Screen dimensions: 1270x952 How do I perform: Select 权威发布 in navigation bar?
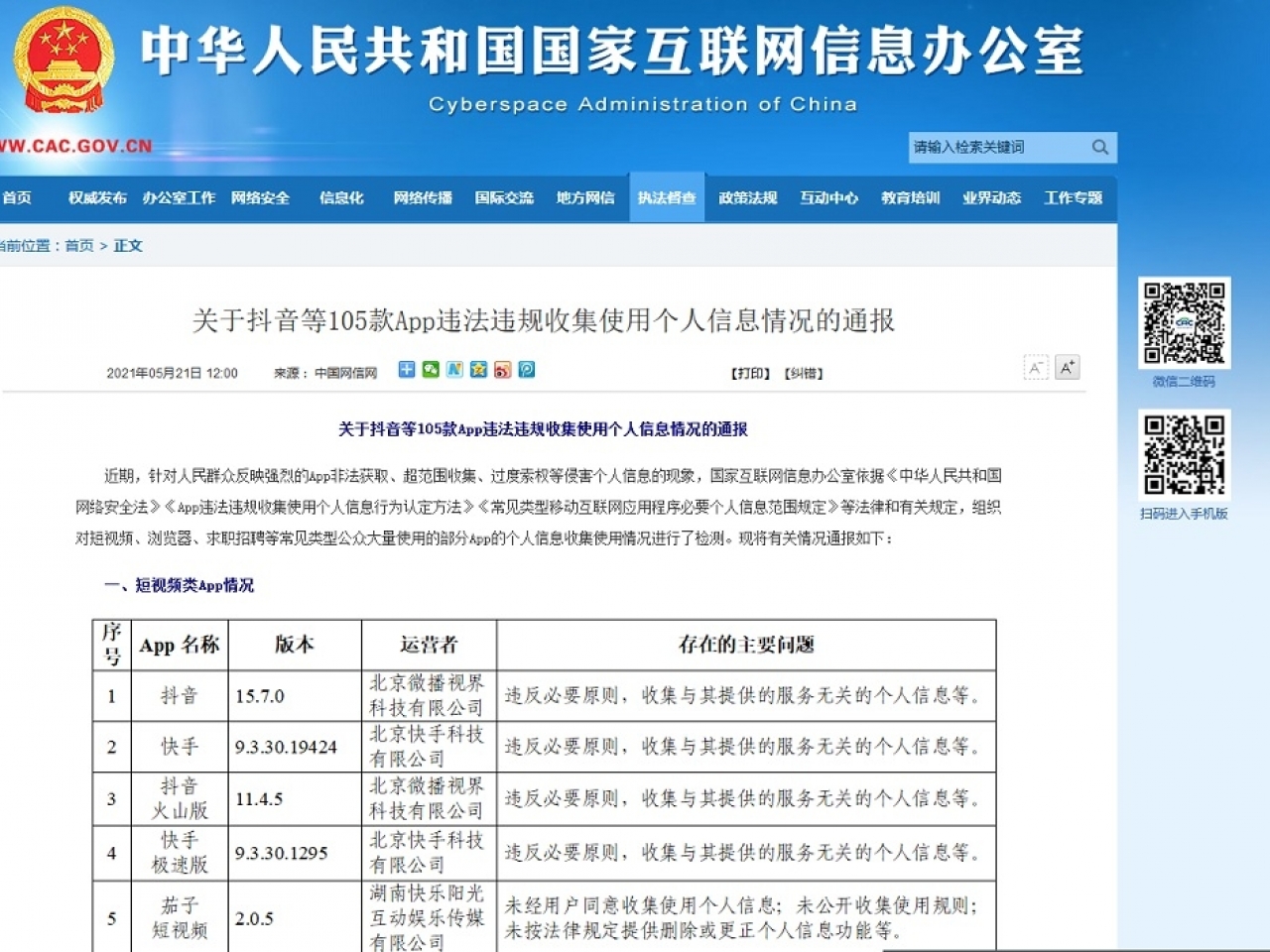tap(97, 197)
